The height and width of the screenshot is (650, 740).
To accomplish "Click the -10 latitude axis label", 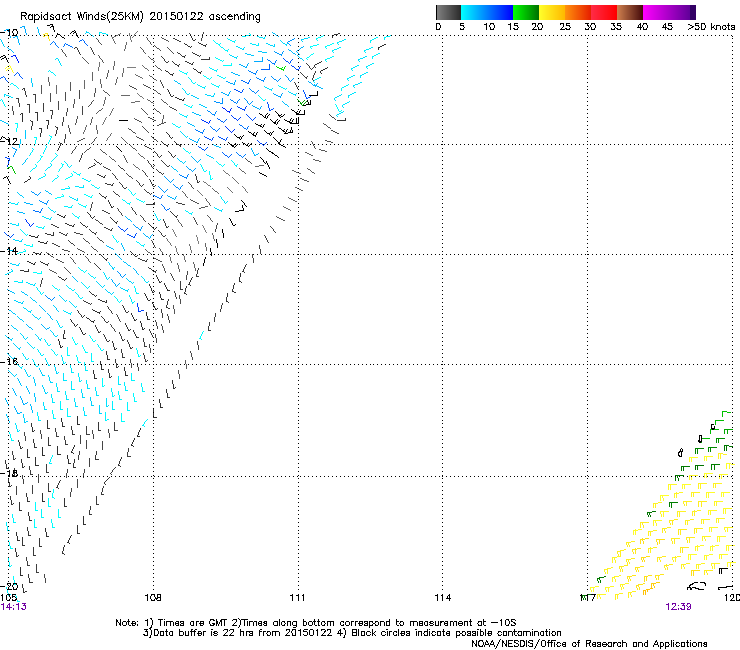I will point(9,33).
